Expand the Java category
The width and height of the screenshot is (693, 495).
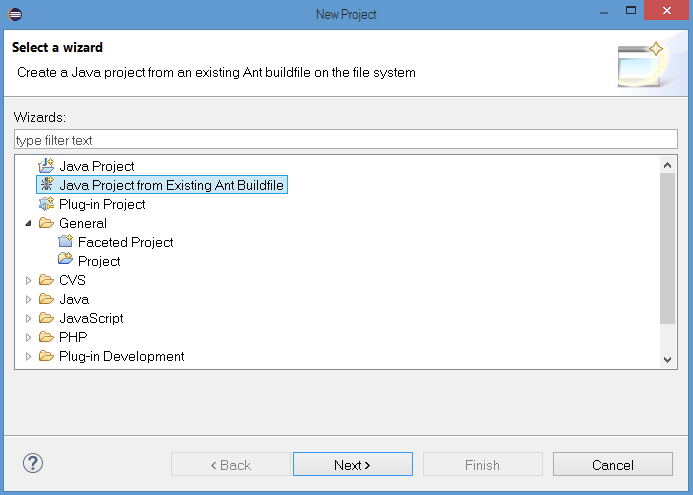coord(28,299)
